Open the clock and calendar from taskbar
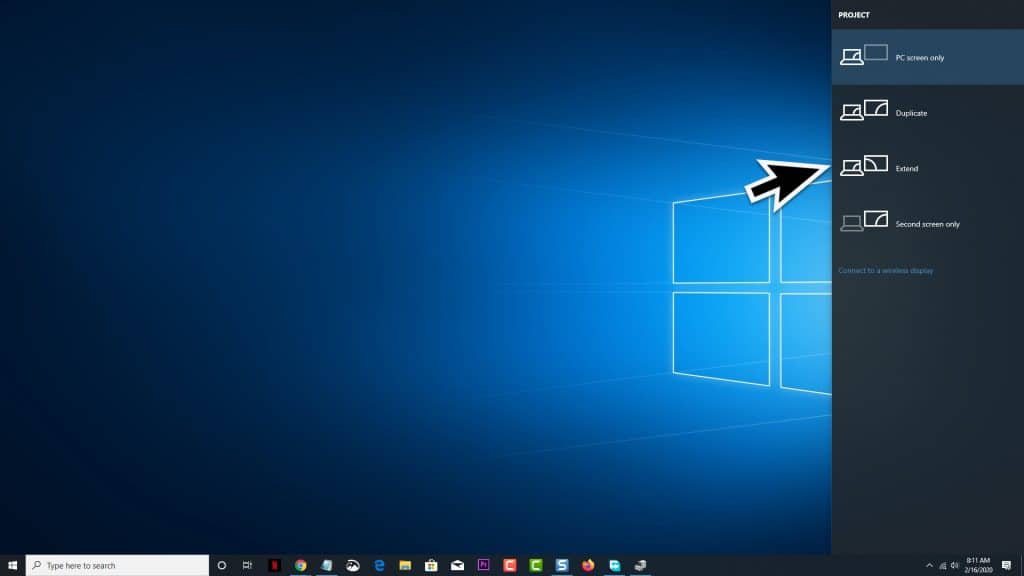1024x576 pixels. [x=977, y=564]
